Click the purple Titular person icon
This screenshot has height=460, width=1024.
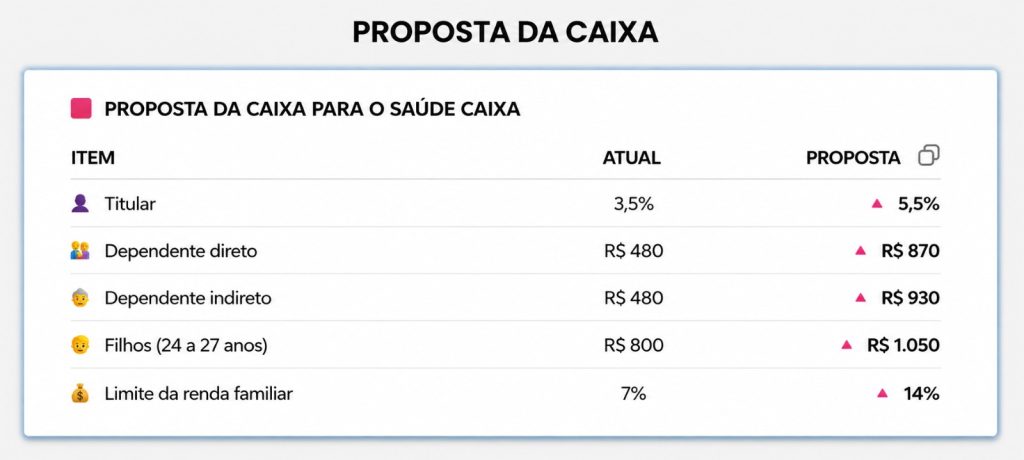pos(80,204)
